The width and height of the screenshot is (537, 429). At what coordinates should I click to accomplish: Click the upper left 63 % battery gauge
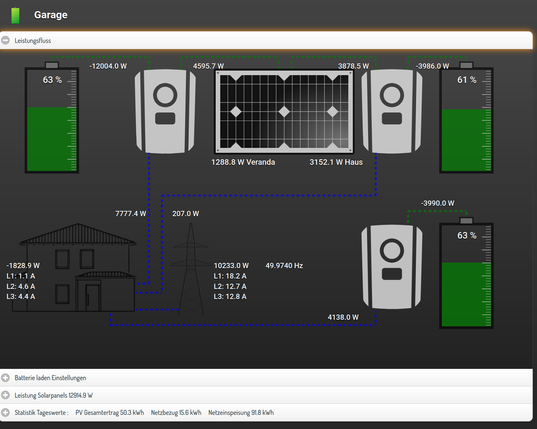point(52,117)
